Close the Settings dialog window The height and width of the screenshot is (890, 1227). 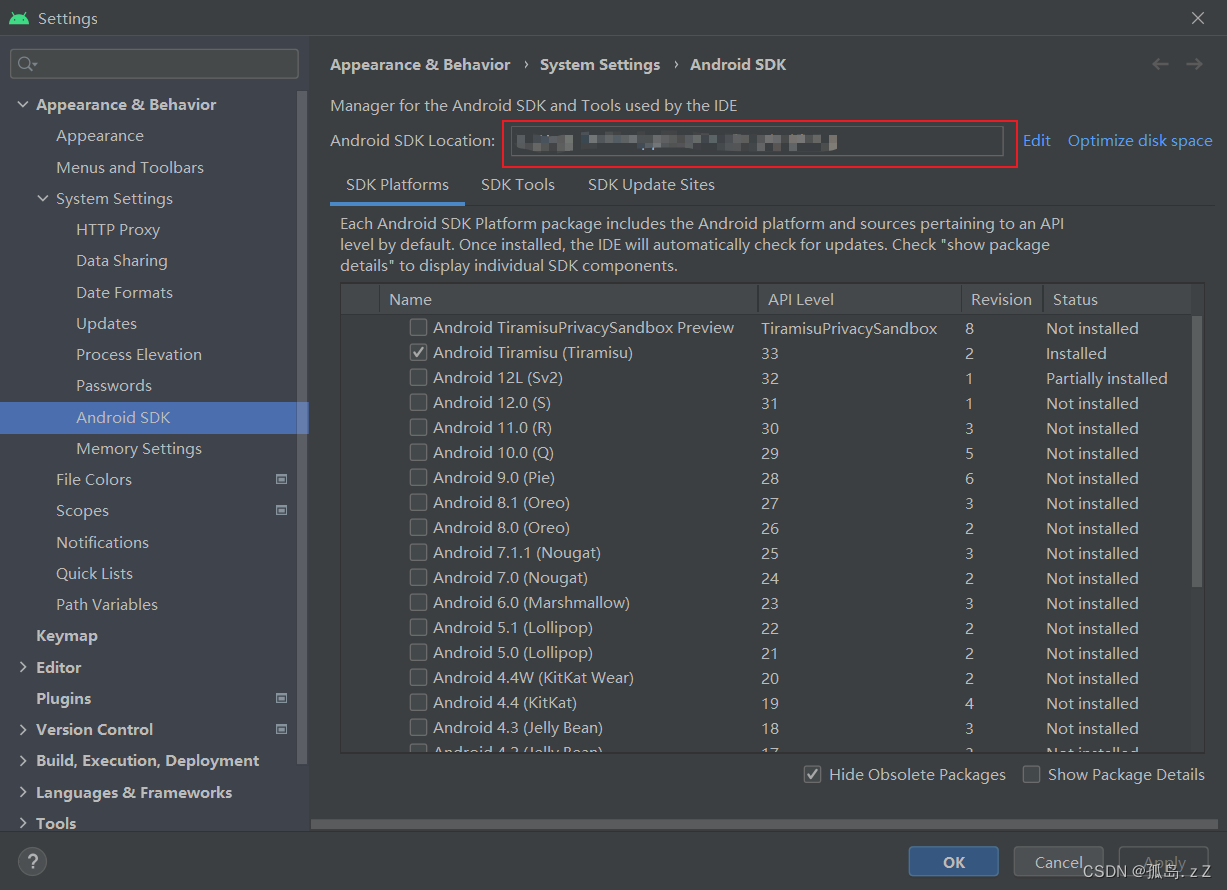[1198, 18]
